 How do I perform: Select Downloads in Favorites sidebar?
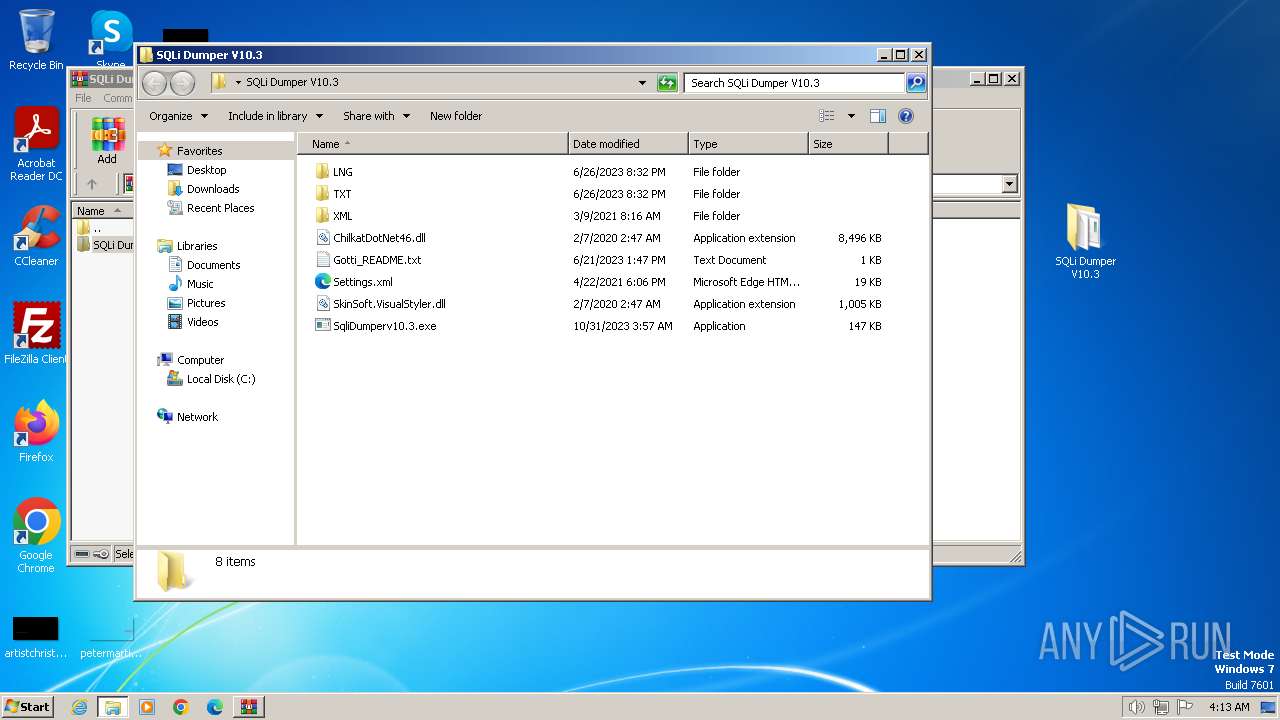pos(212,189)
